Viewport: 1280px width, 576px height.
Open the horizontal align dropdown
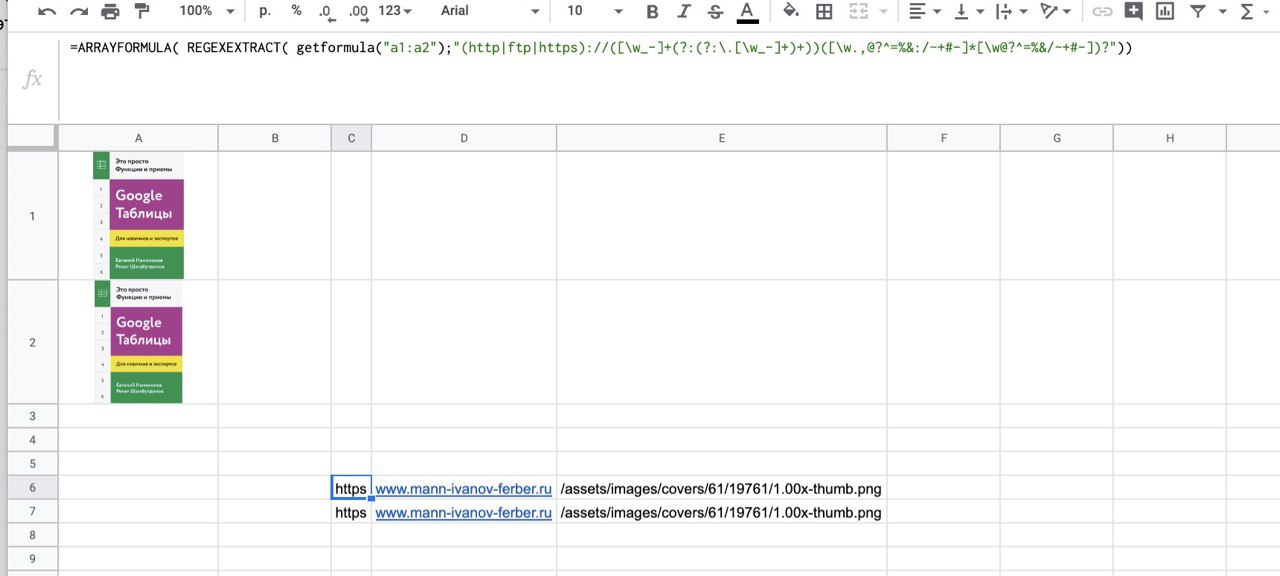tap(925, 11)
